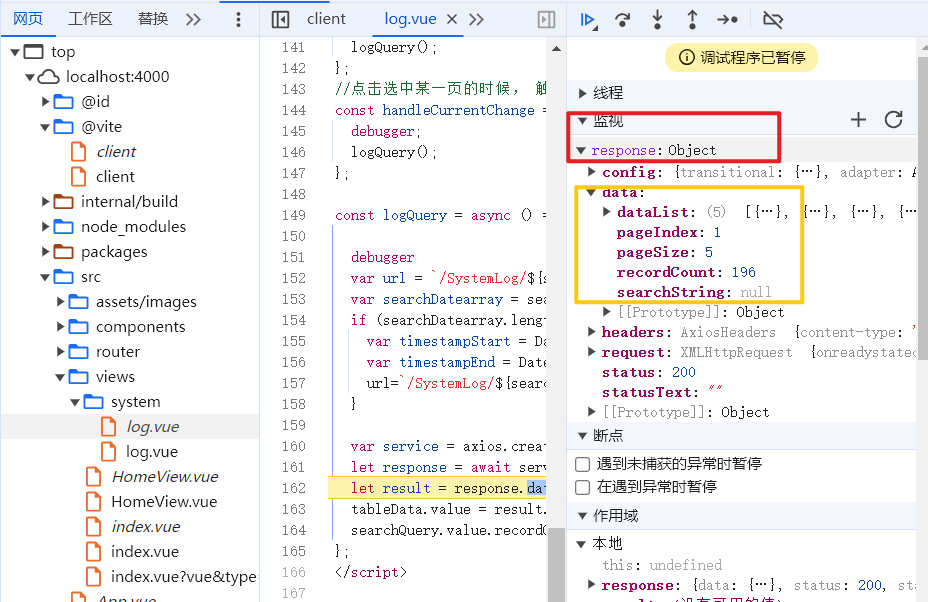Expand the components folder

(60, 327)
